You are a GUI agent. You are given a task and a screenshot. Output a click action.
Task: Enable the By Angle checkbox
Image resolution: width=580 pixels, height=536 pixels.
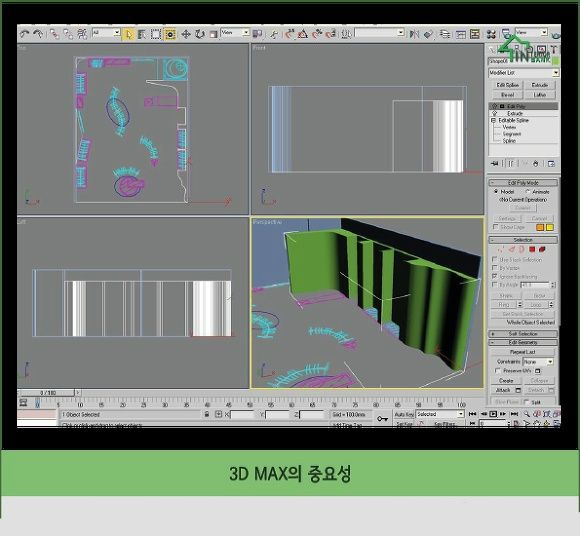[x=494, y=284]
